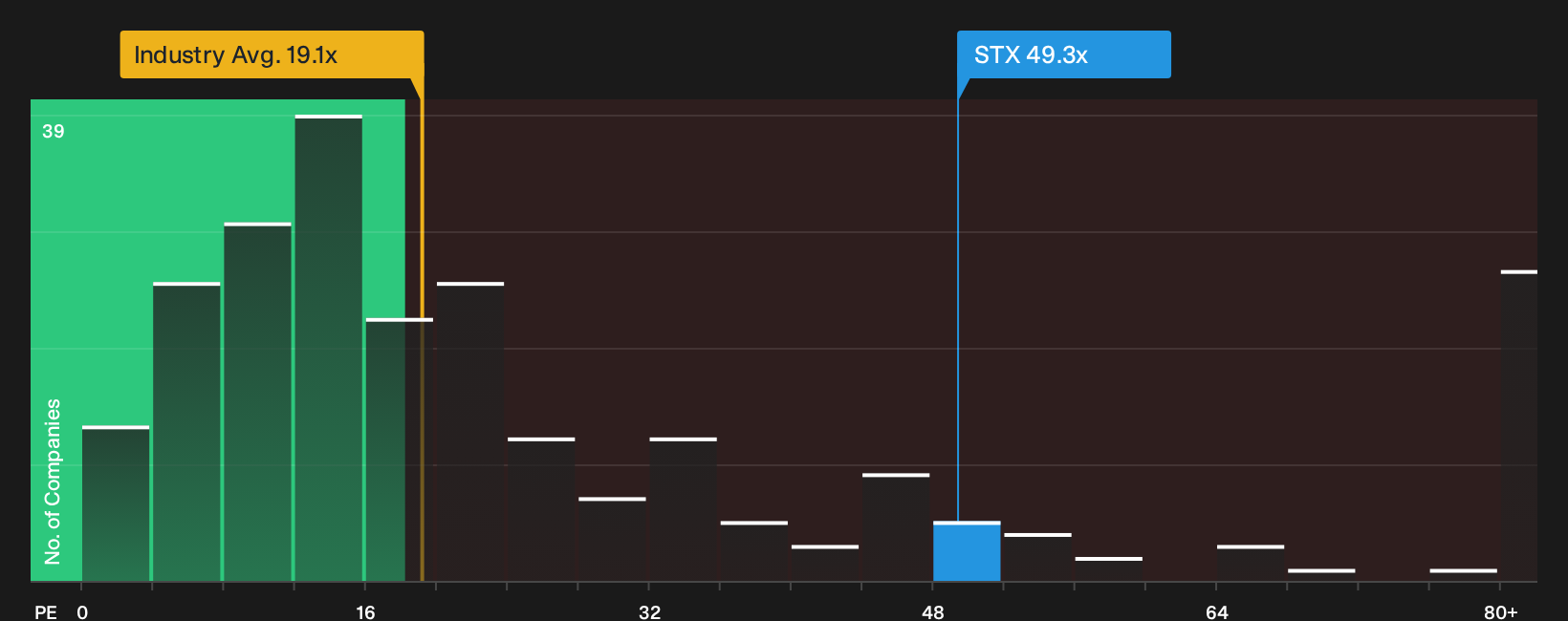Screen dimensions: 1568x621
Task: Click the '32' x-axis tick label
Action: coord(649,612)
